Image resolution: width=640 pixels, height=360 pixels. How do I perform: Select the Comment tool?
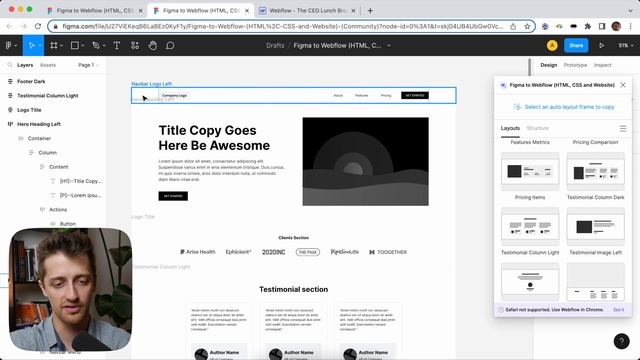[x=170, y=46]
